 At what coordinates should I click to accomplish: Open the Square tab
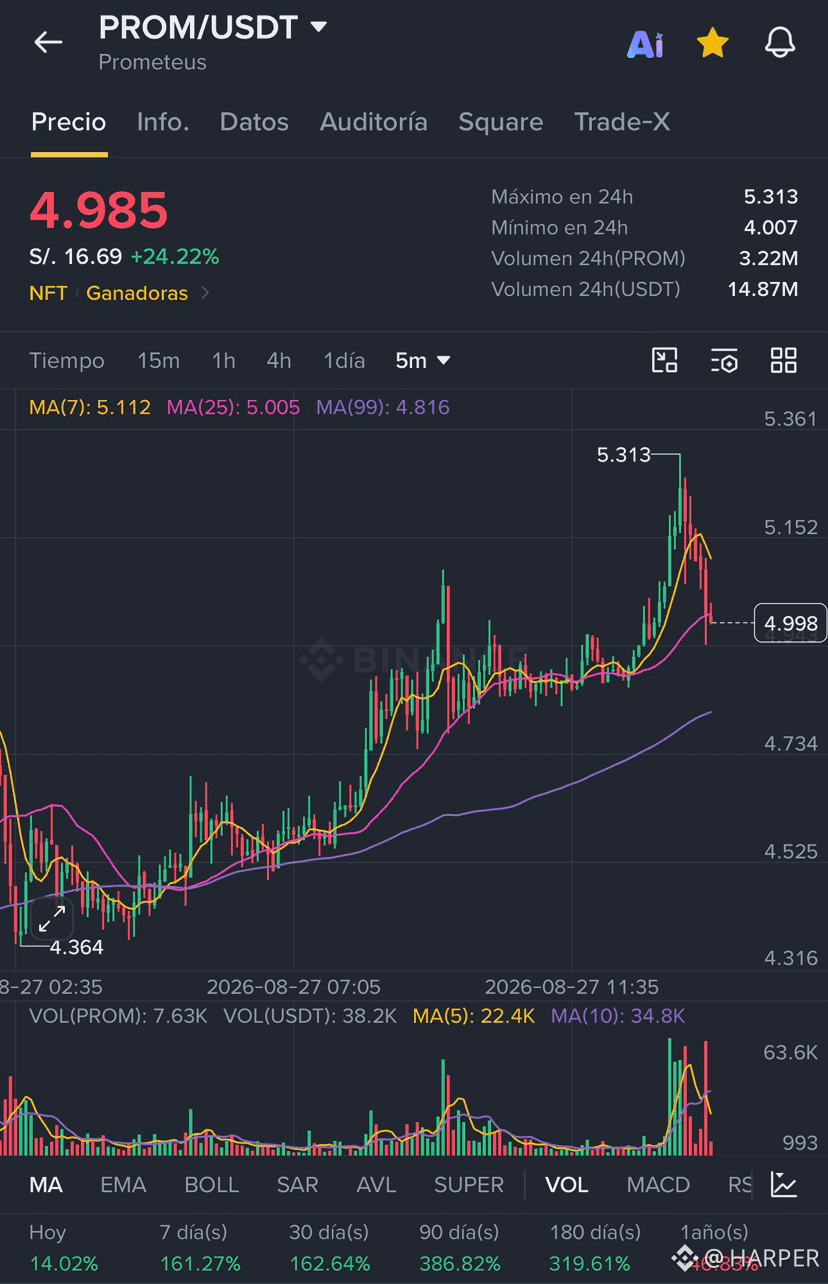[501, 122]
